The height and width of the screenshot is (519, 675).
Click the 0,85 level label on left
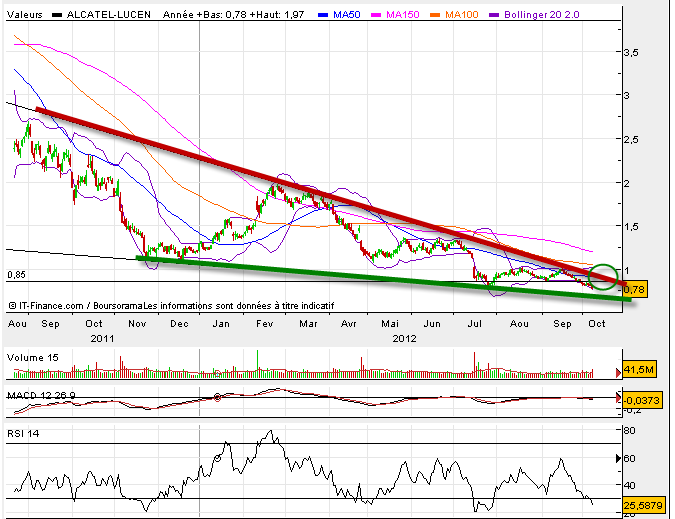[16, 274]
